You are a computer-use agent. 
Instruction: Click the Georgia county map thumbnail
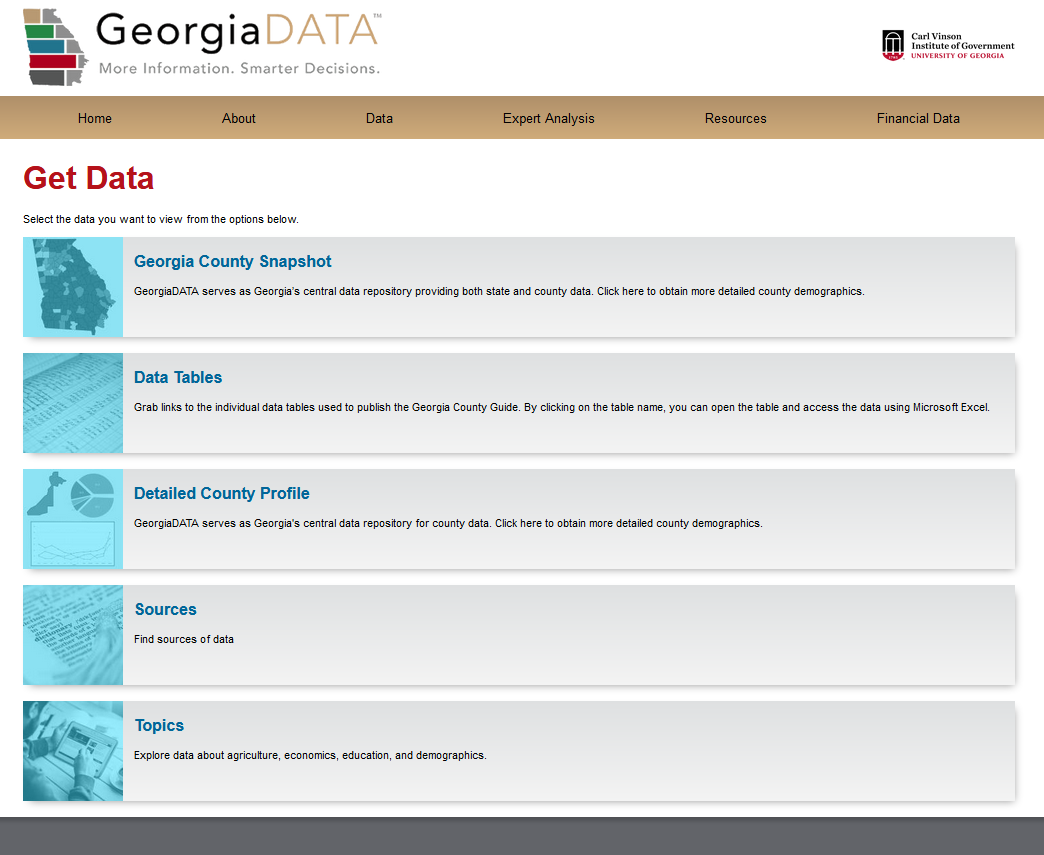(73, 287)
